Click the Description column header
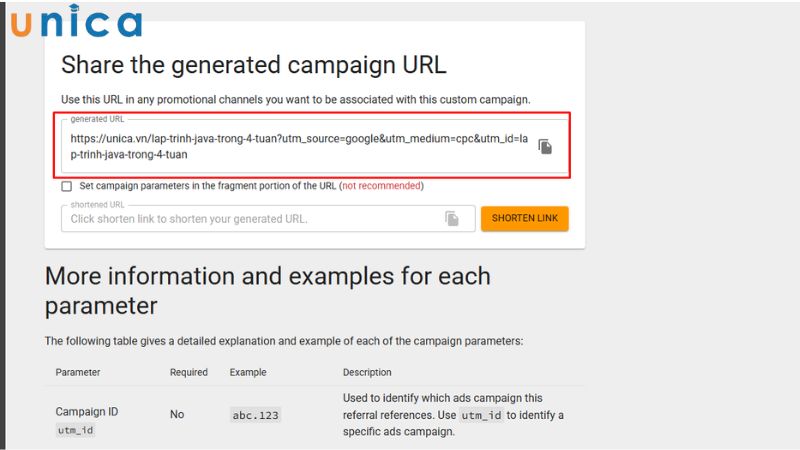The width and height of the screenshot is (800, 450). click(x=367, y=372)
